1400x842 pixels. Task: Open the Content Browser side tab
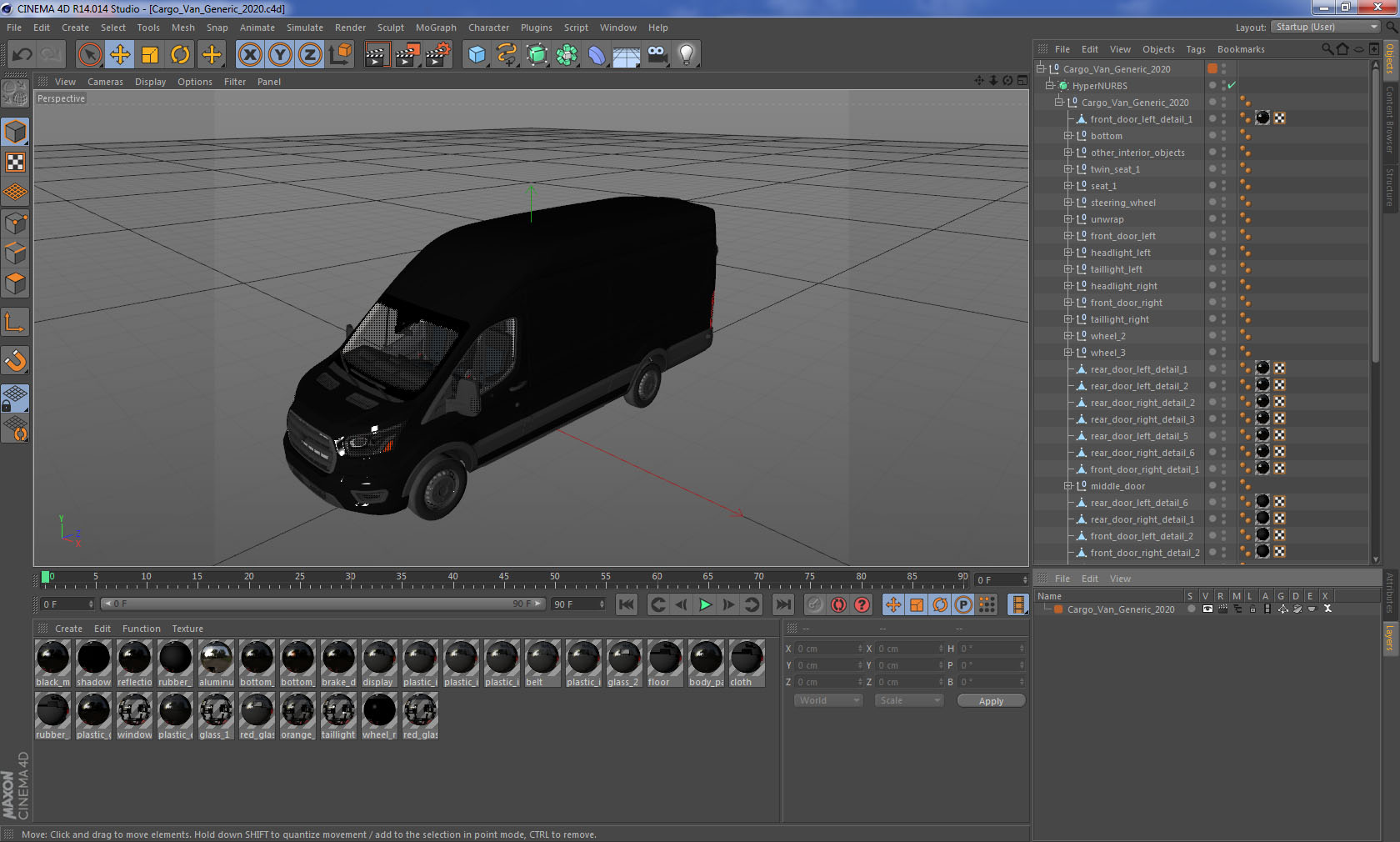click(1390, 118)
